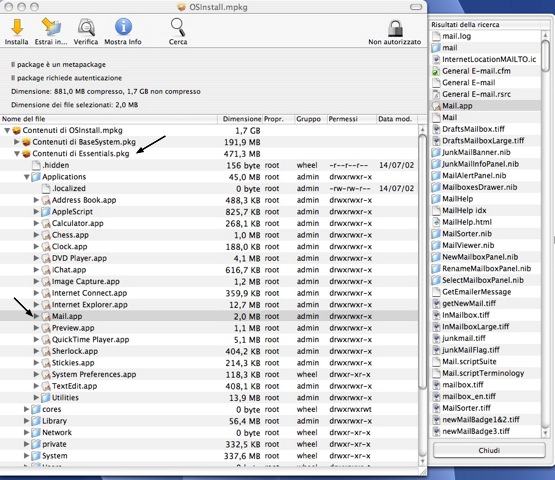Select the cores folder row
Screen dimensions: 555x480
point(209,409)
